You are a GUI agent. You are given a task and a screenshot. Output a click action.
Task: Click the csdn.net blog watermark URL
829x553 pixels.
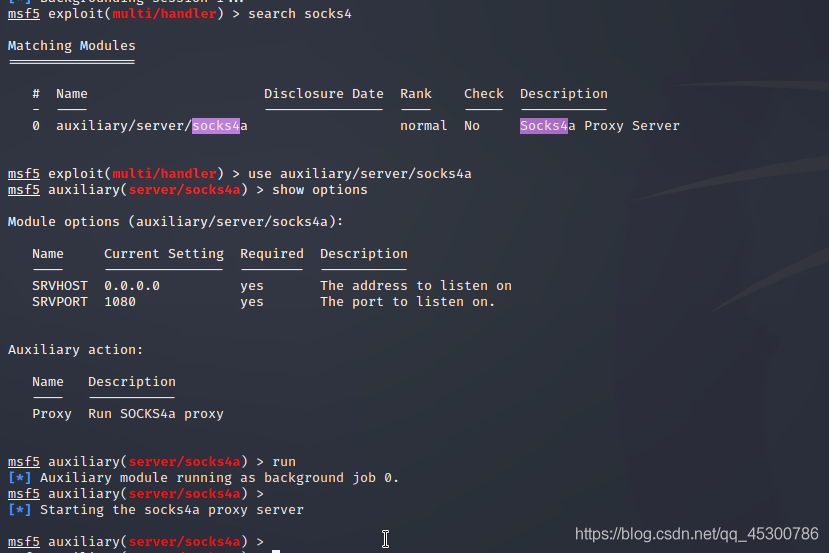[x=696, y=534]
